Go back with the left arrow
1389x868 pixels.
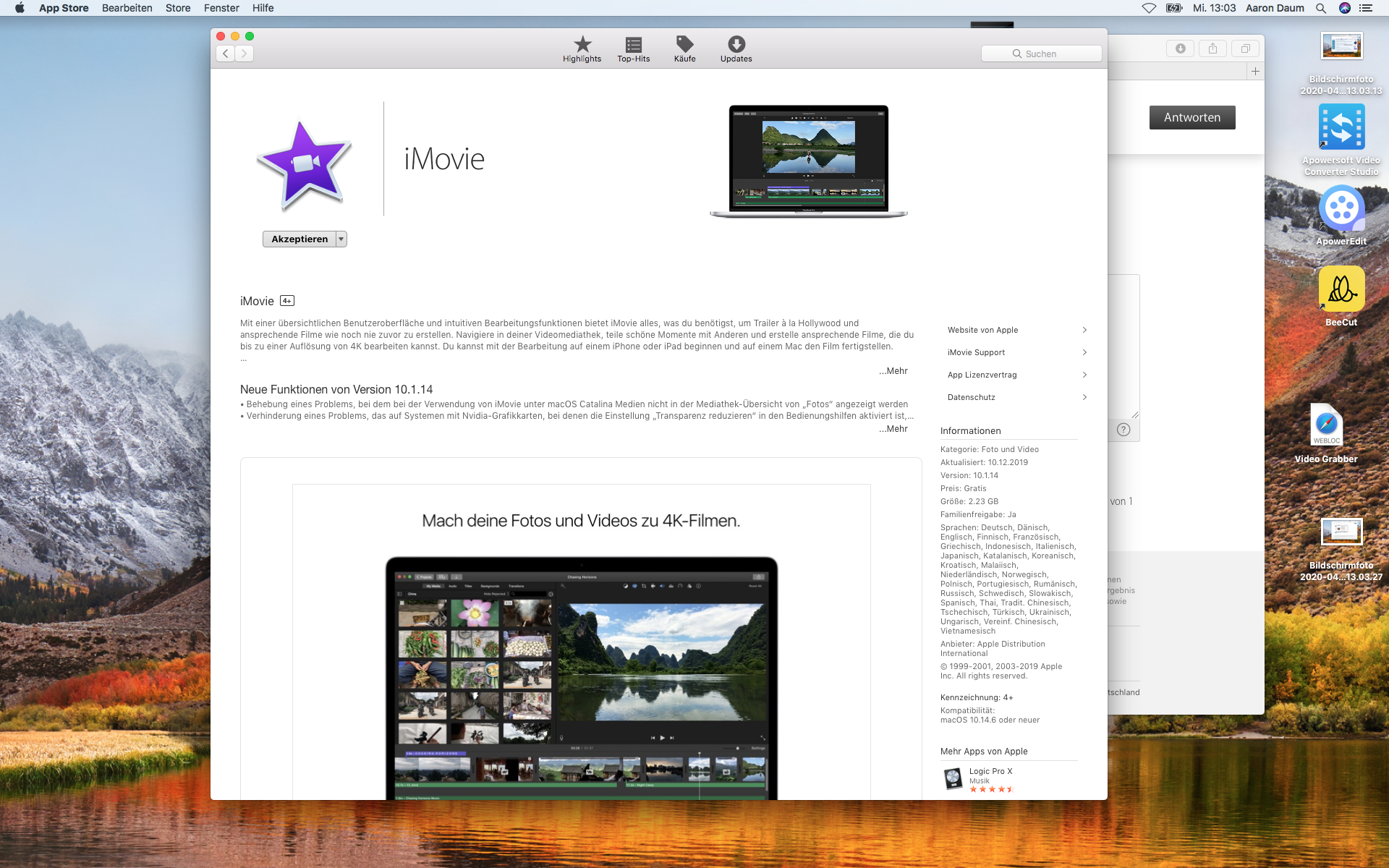pos(226,54)
